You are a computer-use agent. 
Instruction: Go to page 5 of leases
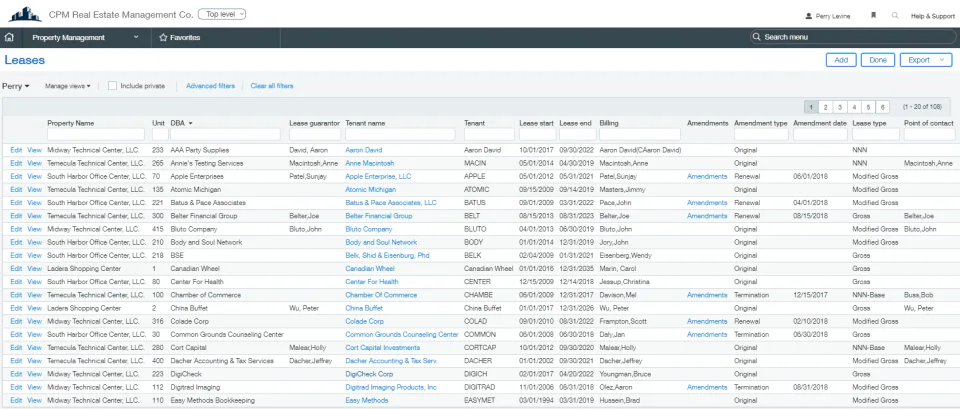click(868, 107)
